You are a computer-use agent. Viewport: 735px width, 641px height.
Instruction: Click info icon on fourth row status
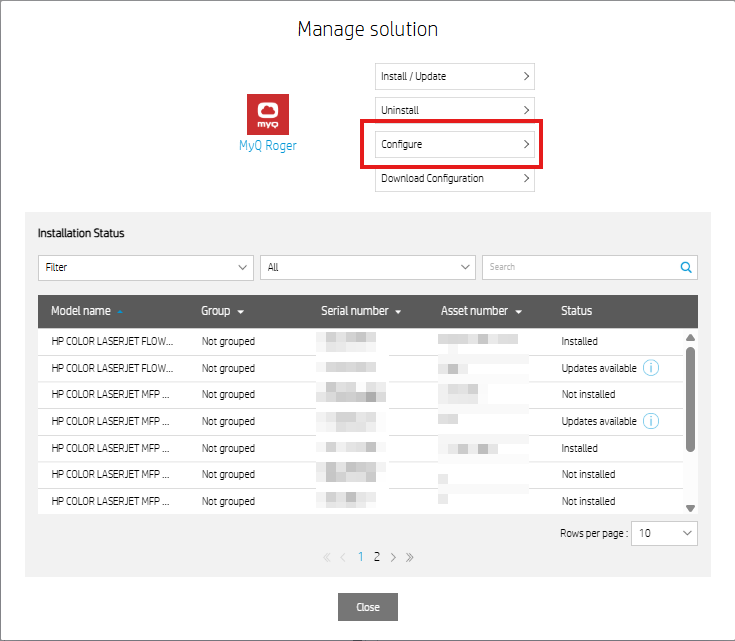click(650, 421)
